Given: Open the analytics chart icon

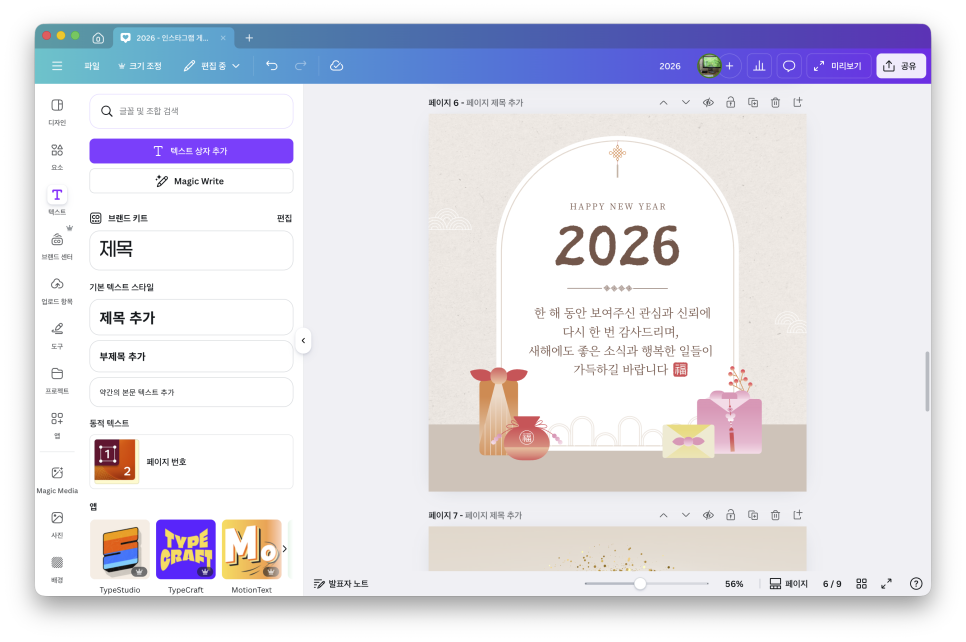Looking at the screenshot, I should pyautogui.click(x=759, y=66).
